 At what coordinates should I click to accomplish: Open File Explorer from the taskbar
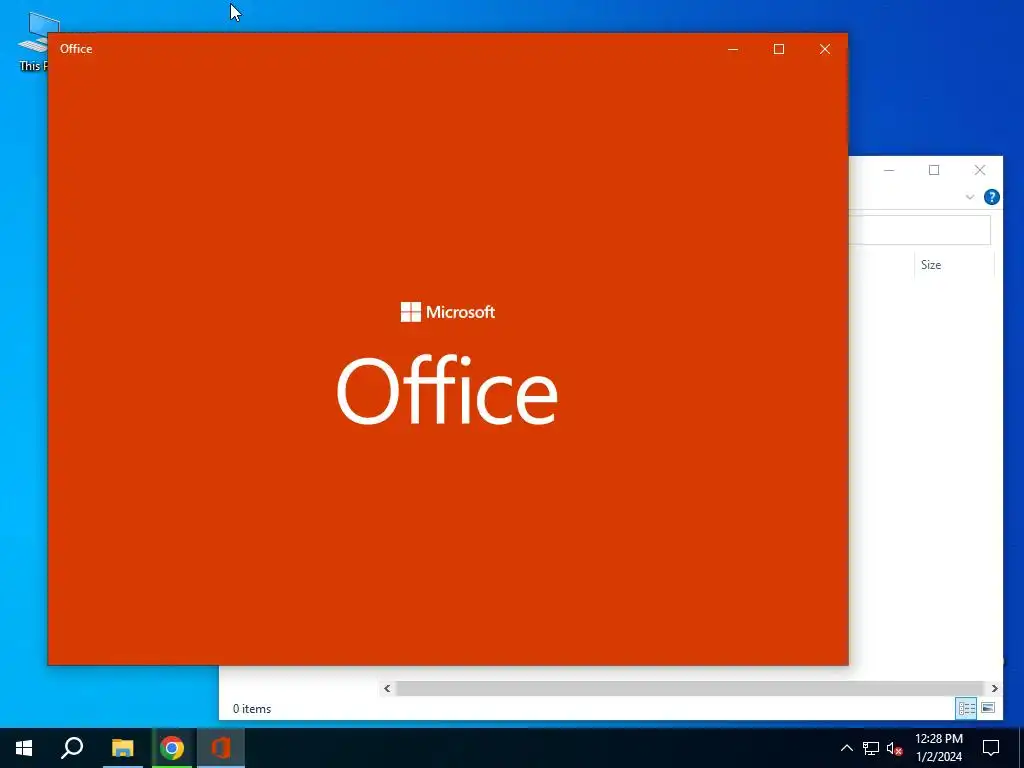tap(122, 748)
